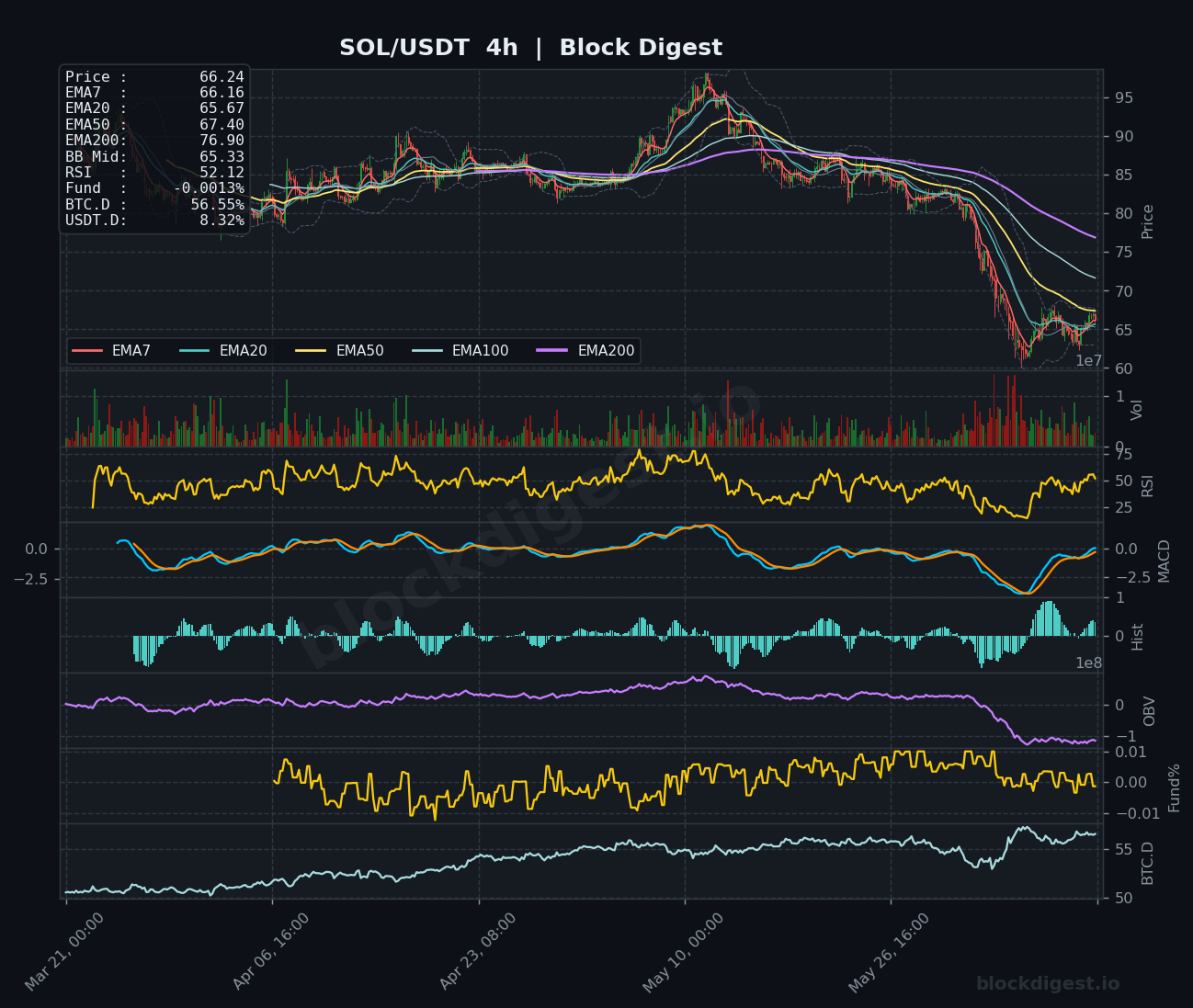1193x1008 pixels.
Task: Click the chart title SOL/USDT 4h Block Digest
Action: 530,48
